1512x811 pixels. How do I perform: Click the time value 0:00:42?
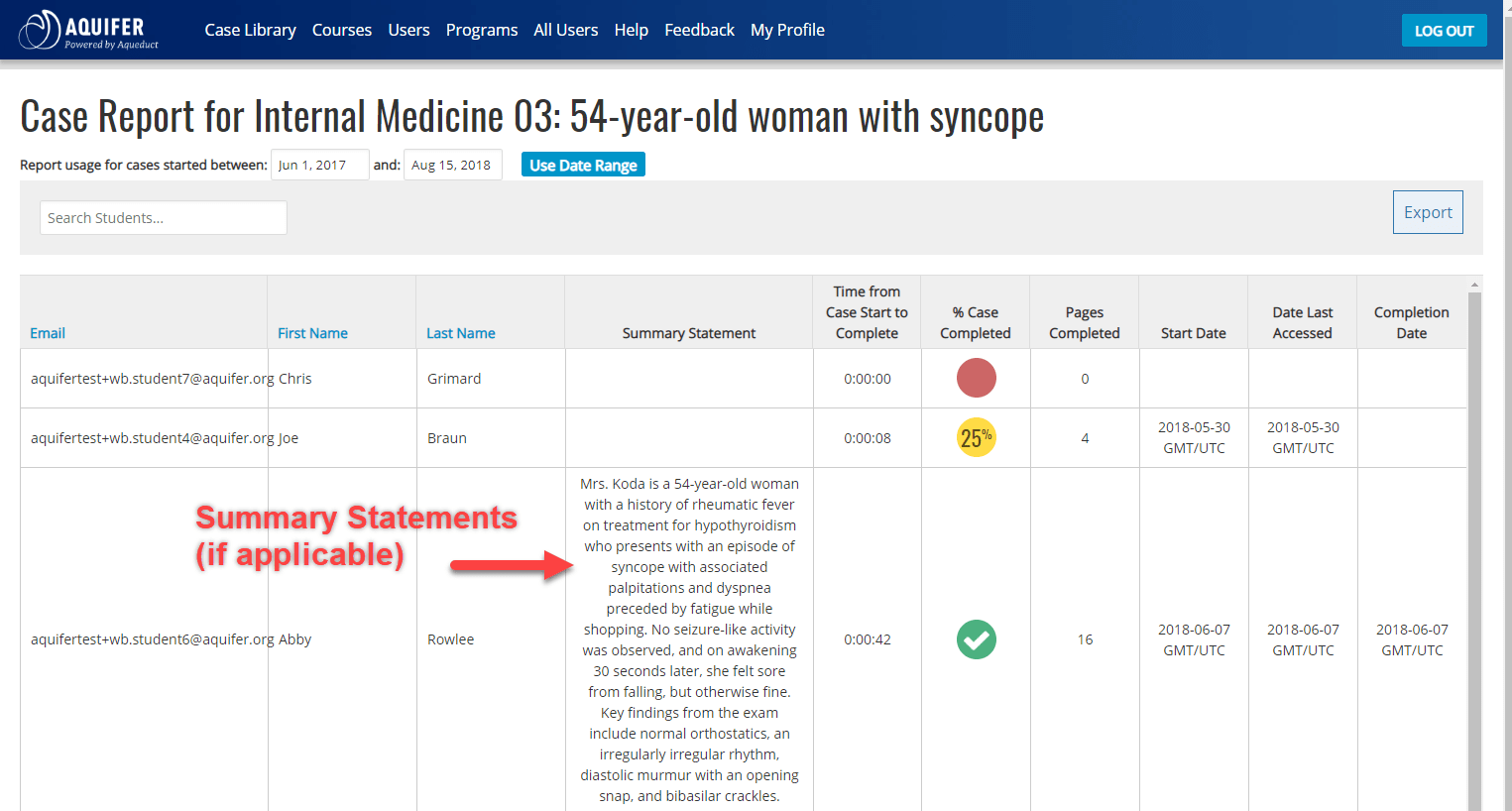[868, 639]
